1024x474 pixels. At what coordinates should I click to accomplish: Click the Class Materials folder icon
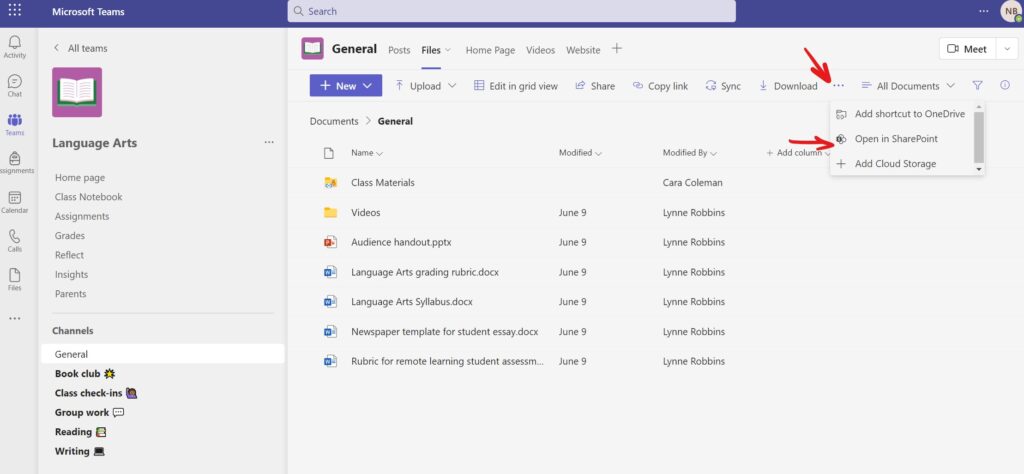[330, 183]
